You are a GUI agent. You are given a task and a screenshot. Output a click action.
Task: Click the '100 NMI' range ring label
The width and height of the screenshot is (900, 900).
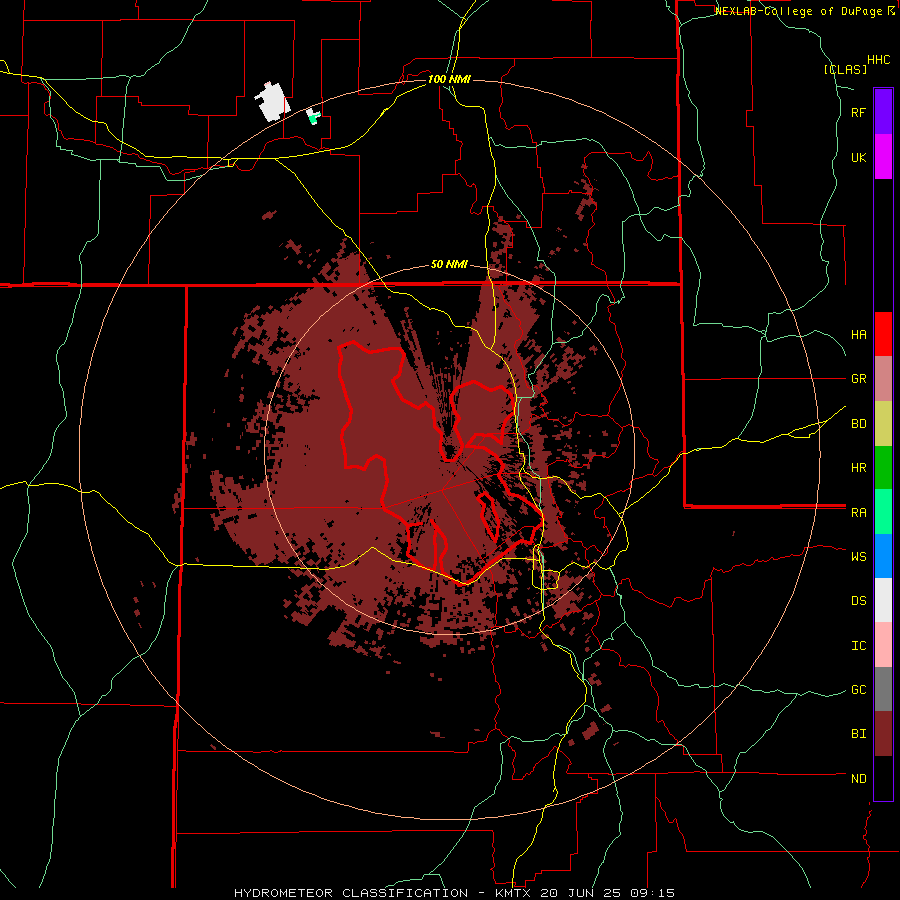pos(449,79)
